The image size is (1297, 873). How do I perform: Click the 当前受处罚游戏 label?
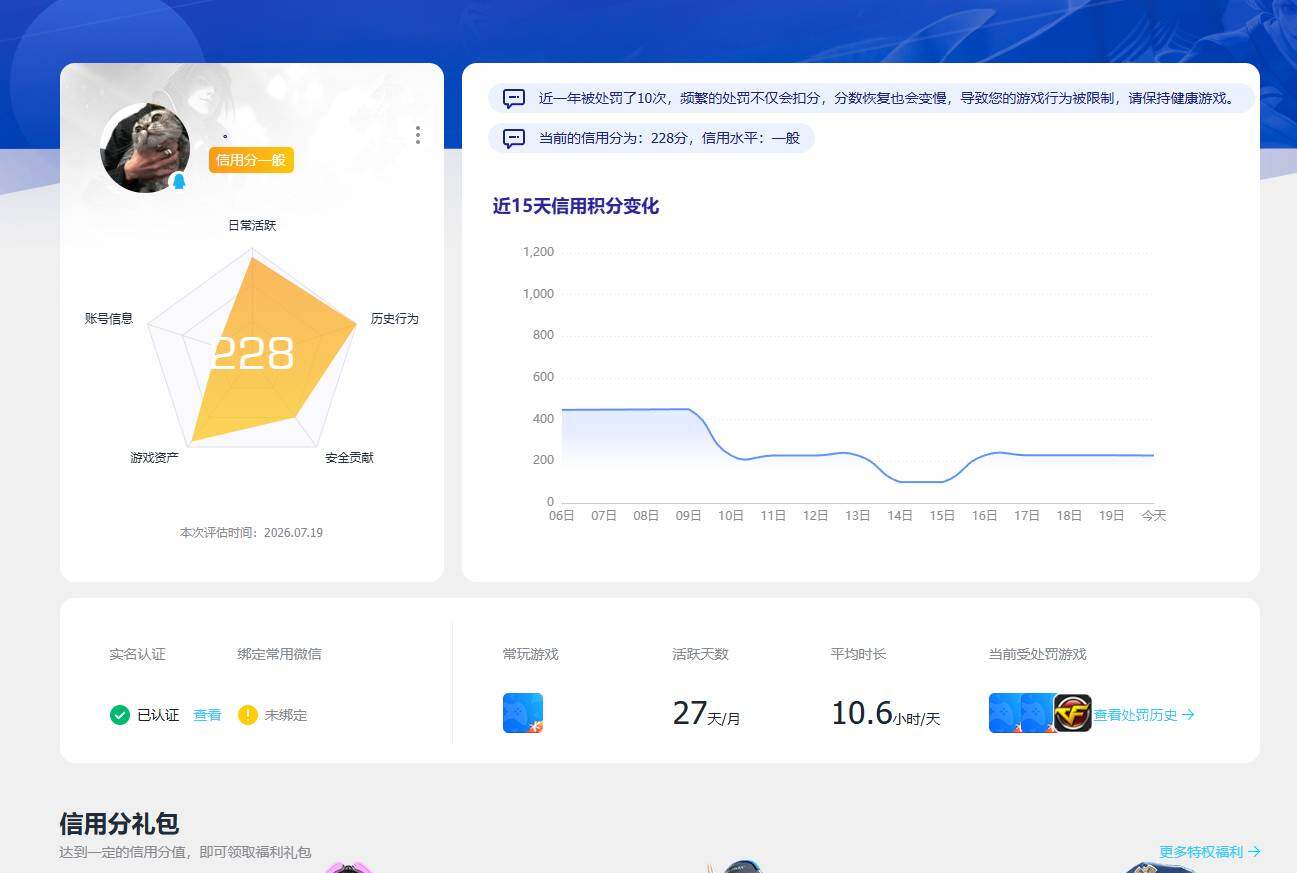coord(1037,654)
